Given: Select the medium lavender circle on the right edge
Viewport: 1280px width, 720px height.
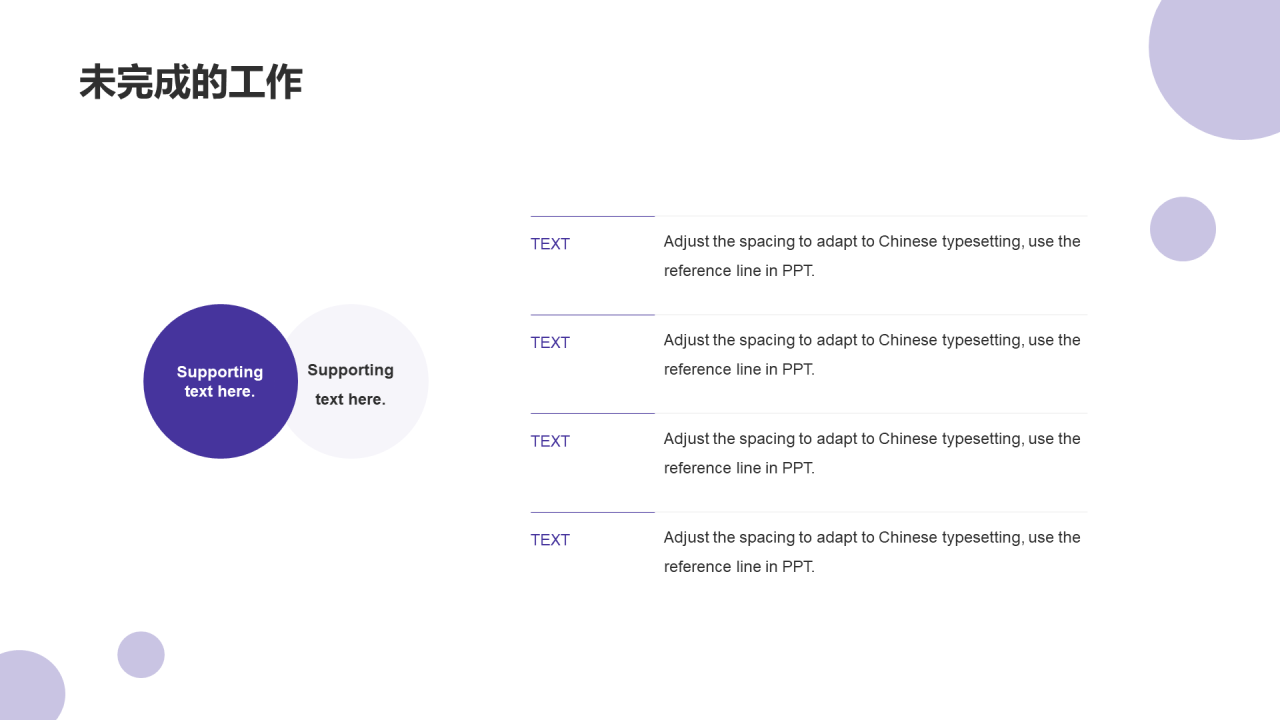Looking at the screenshot, I should (1183, 229).
